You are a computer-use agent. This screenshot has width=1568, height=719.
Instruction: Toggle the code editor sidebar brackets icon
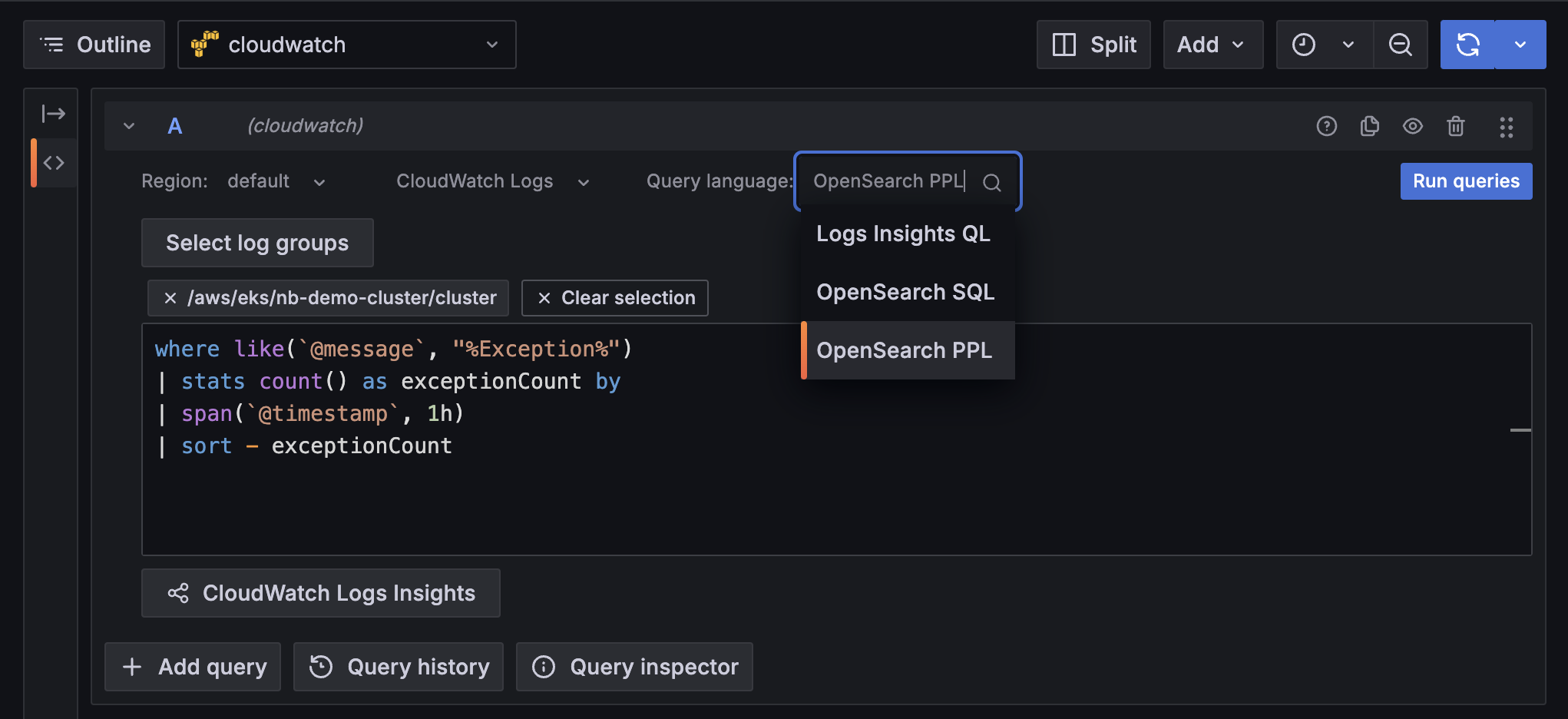pyautogui.click(x=52, y=162)
